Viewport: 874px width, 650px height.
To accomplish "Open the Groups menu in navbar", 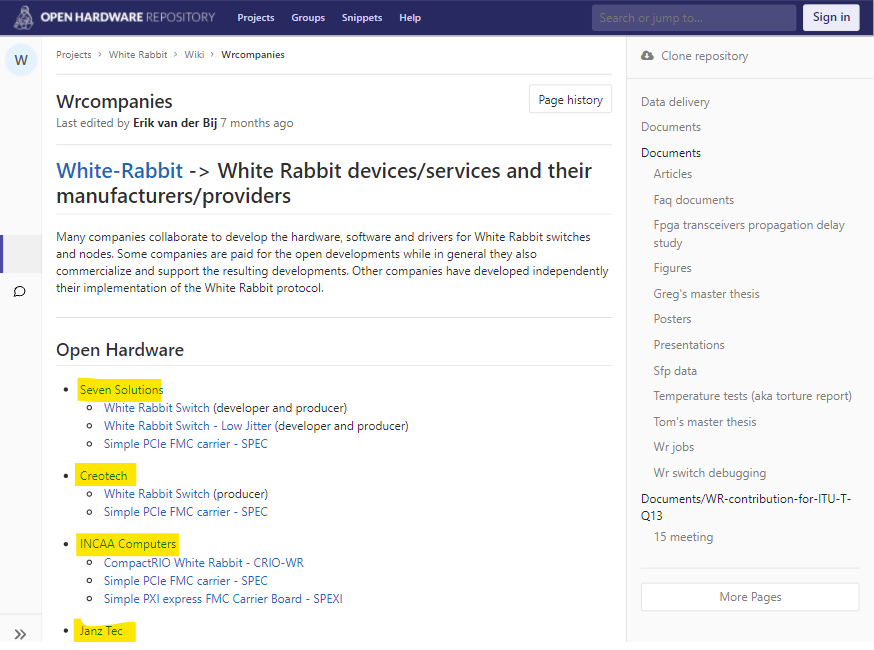I will pyautogui.click(x=308, y=18).
